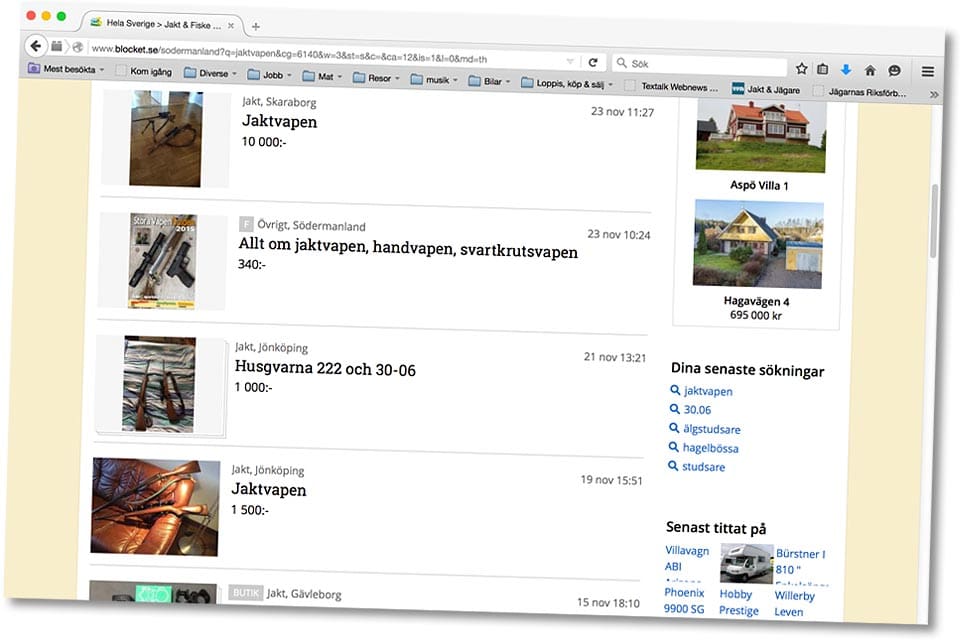
Task: Click the magnifier icon beside älgstudsare
Action: pos(674,428)
